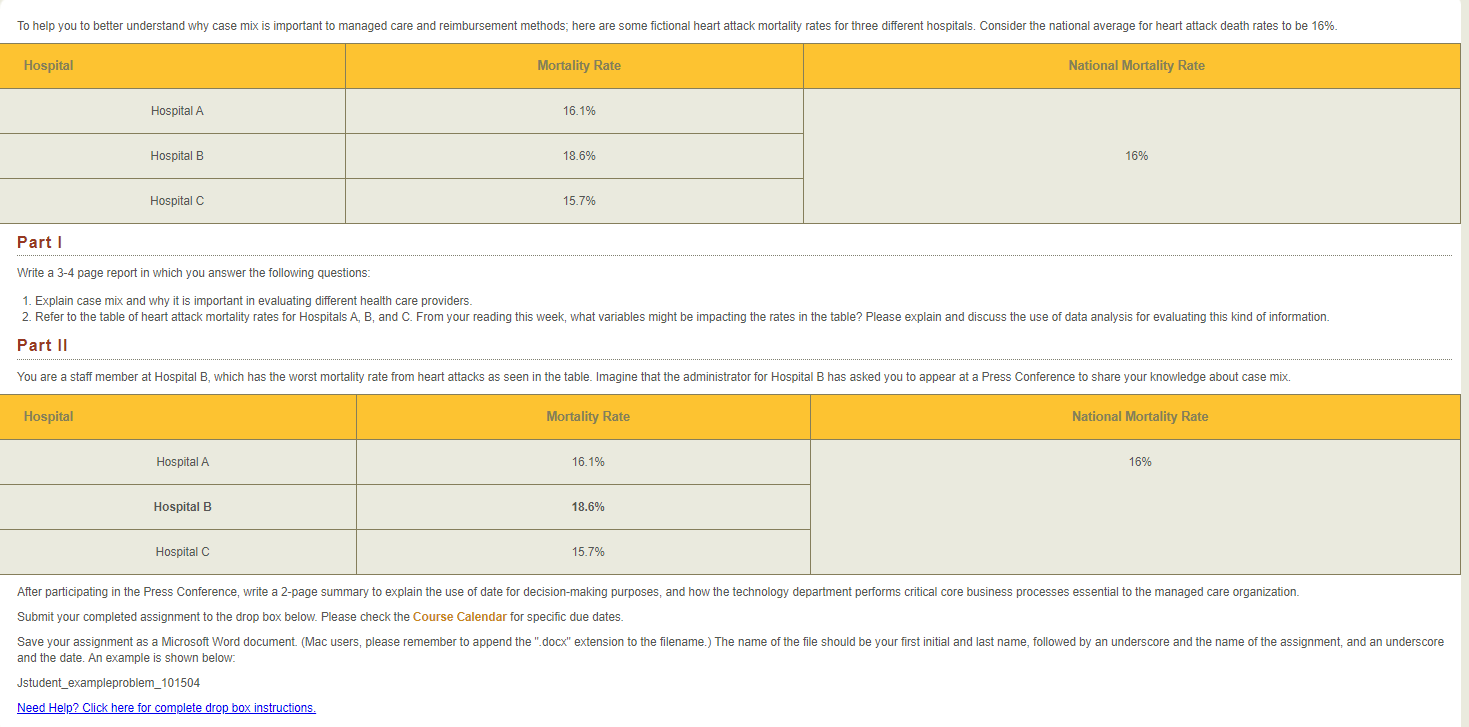This screenshot has width=1469, height=727.
Task: Click bold 18.6% value in second table
Action: coord(588,507)
